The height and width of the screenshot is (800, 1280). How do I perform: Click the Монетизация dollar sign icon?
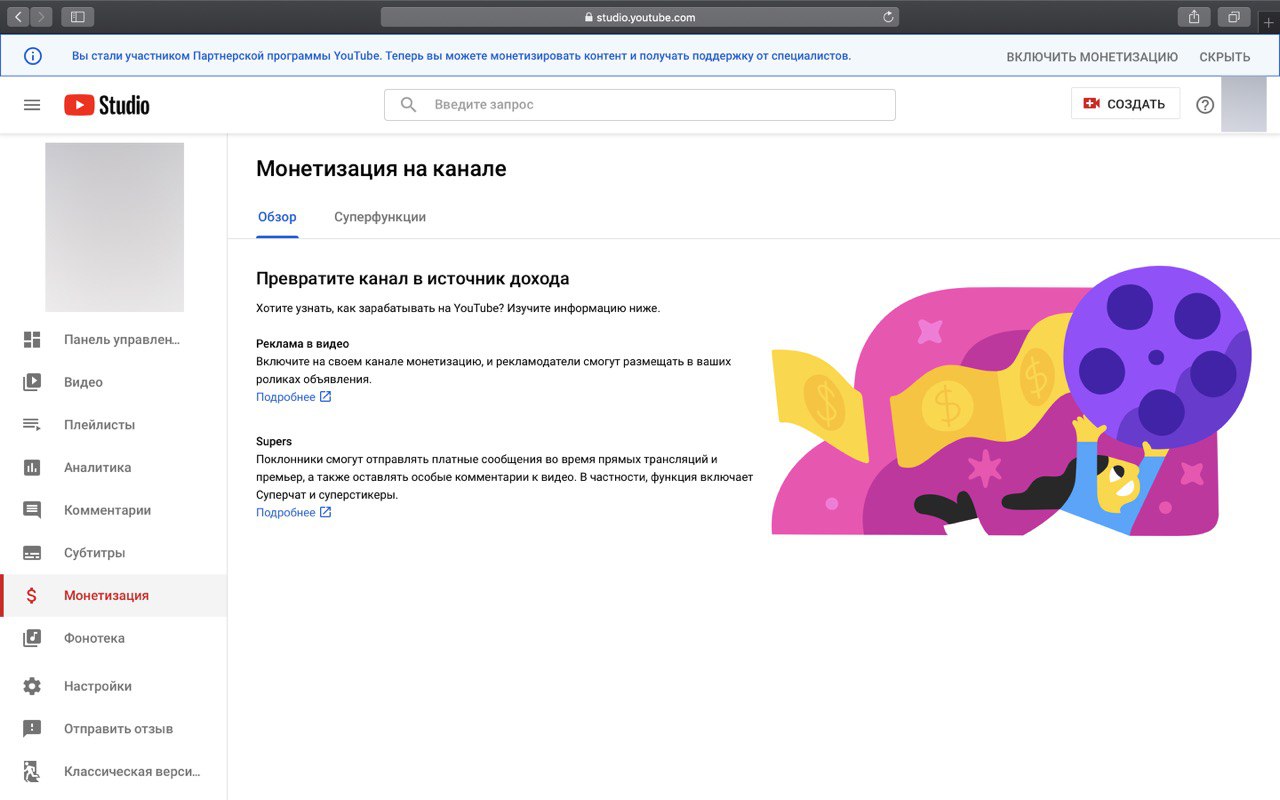pos(32,596)
